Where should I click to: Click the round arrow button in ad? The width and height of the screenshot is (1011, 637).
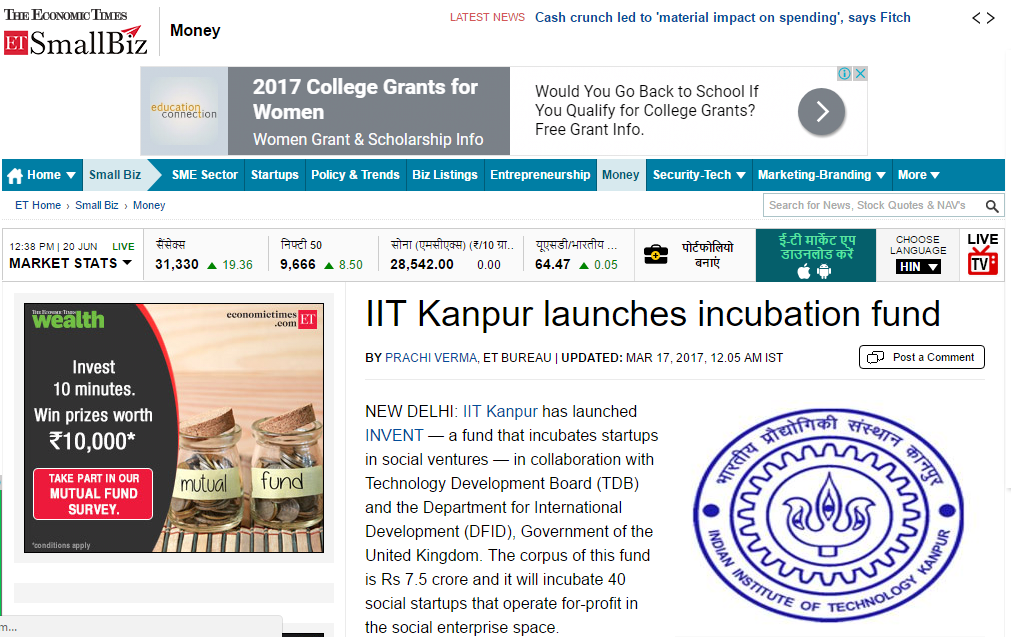point(821,112)
